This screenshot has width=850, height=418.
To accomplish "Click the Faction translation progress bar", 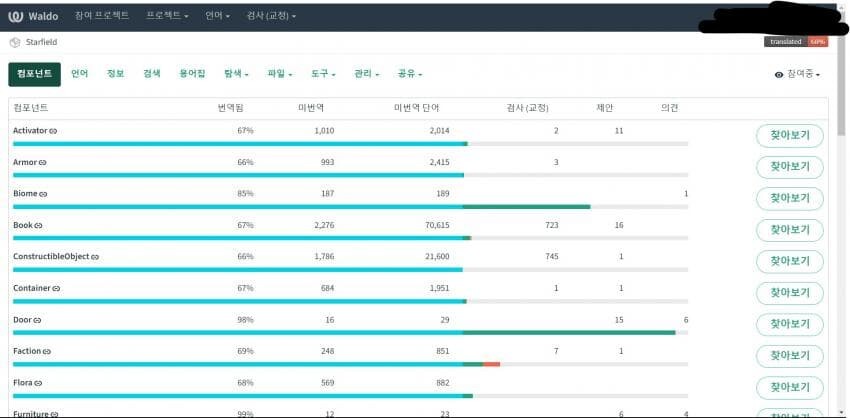I will 350,364.
